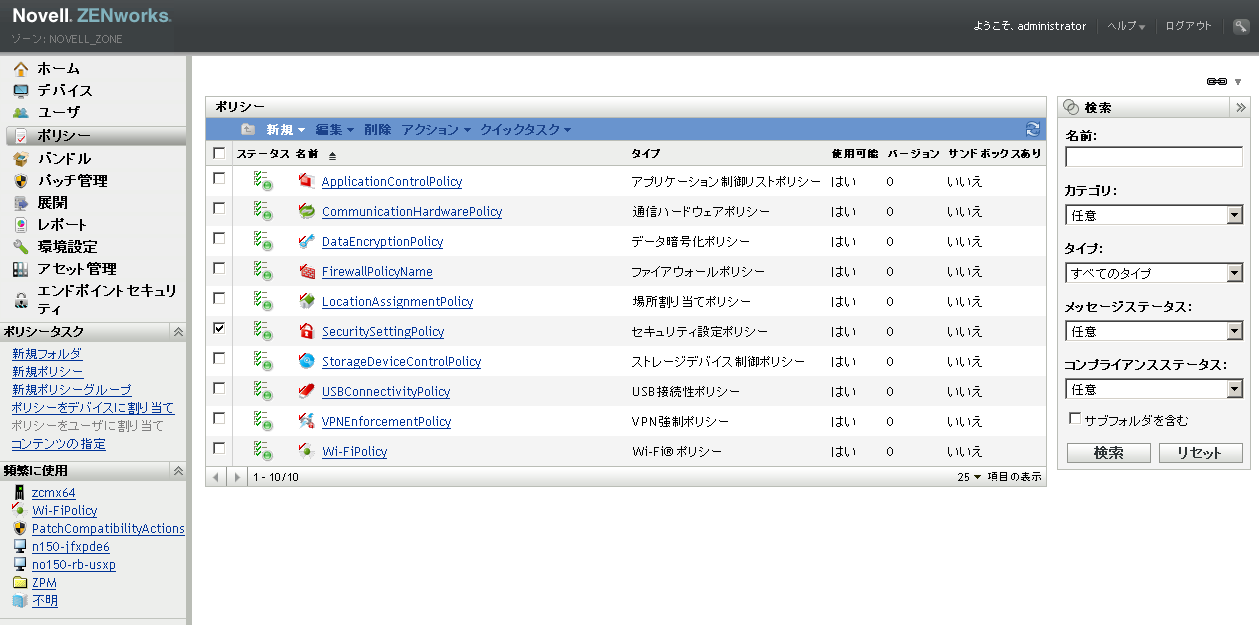Open the カテゴリ dropdown

point(1154,215)
